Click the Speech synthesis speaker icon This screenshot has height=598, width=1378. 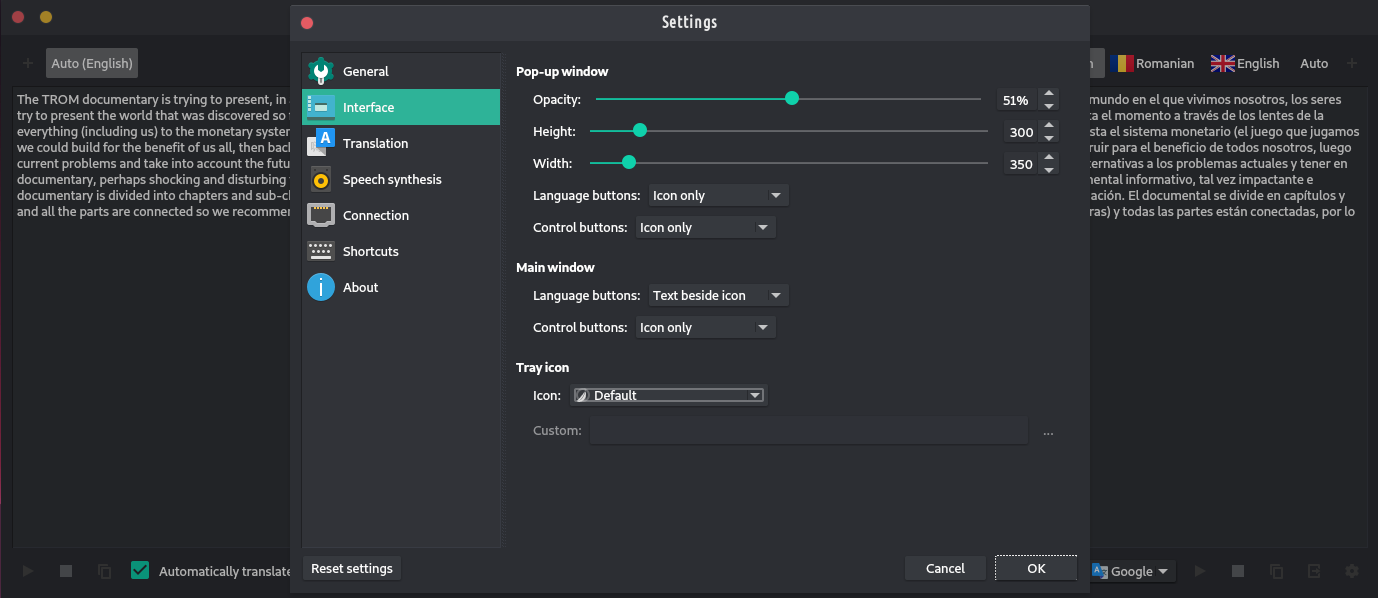pyautogui.click(x=321, y=180)
